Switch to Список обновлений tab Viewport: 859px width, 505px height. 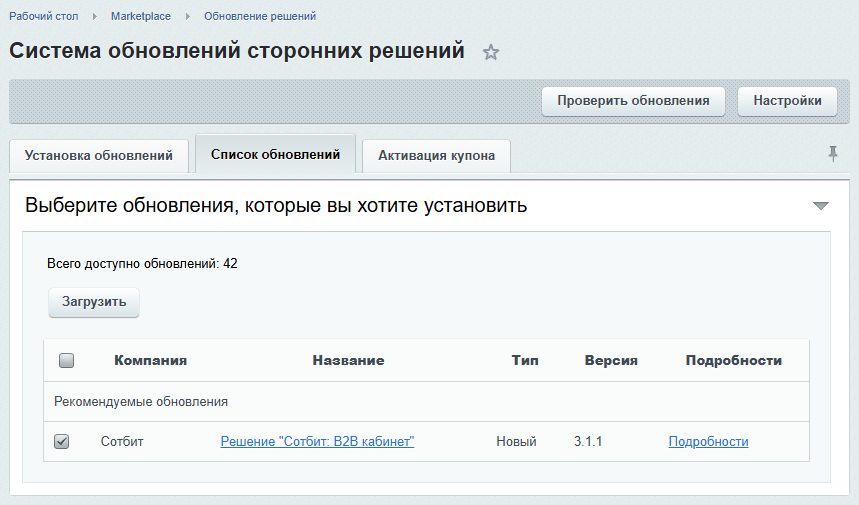(x=276, y=154)
